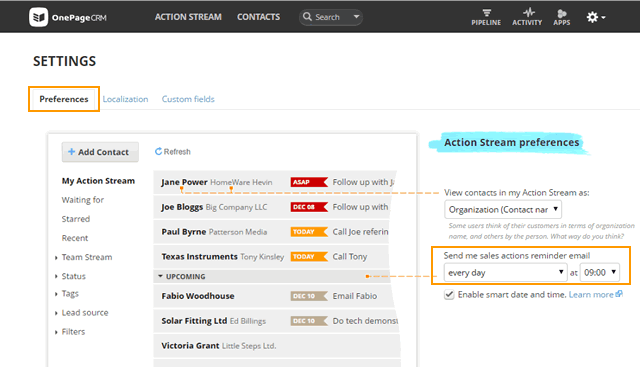Click the external link icon after Learn more
640x367 pixels.
point(619,294)
